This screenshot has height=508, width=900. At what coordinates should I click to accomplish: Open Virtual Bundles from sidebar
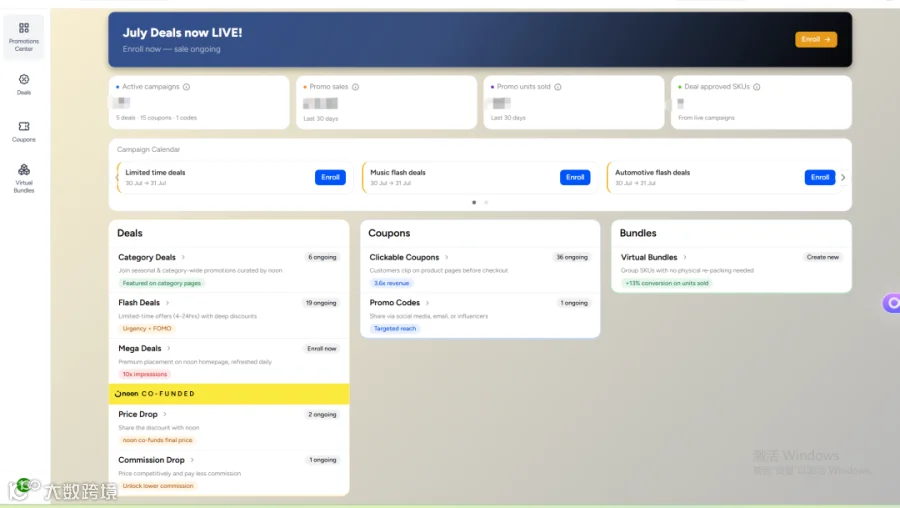pyautogui.click(x=24, y=178)
